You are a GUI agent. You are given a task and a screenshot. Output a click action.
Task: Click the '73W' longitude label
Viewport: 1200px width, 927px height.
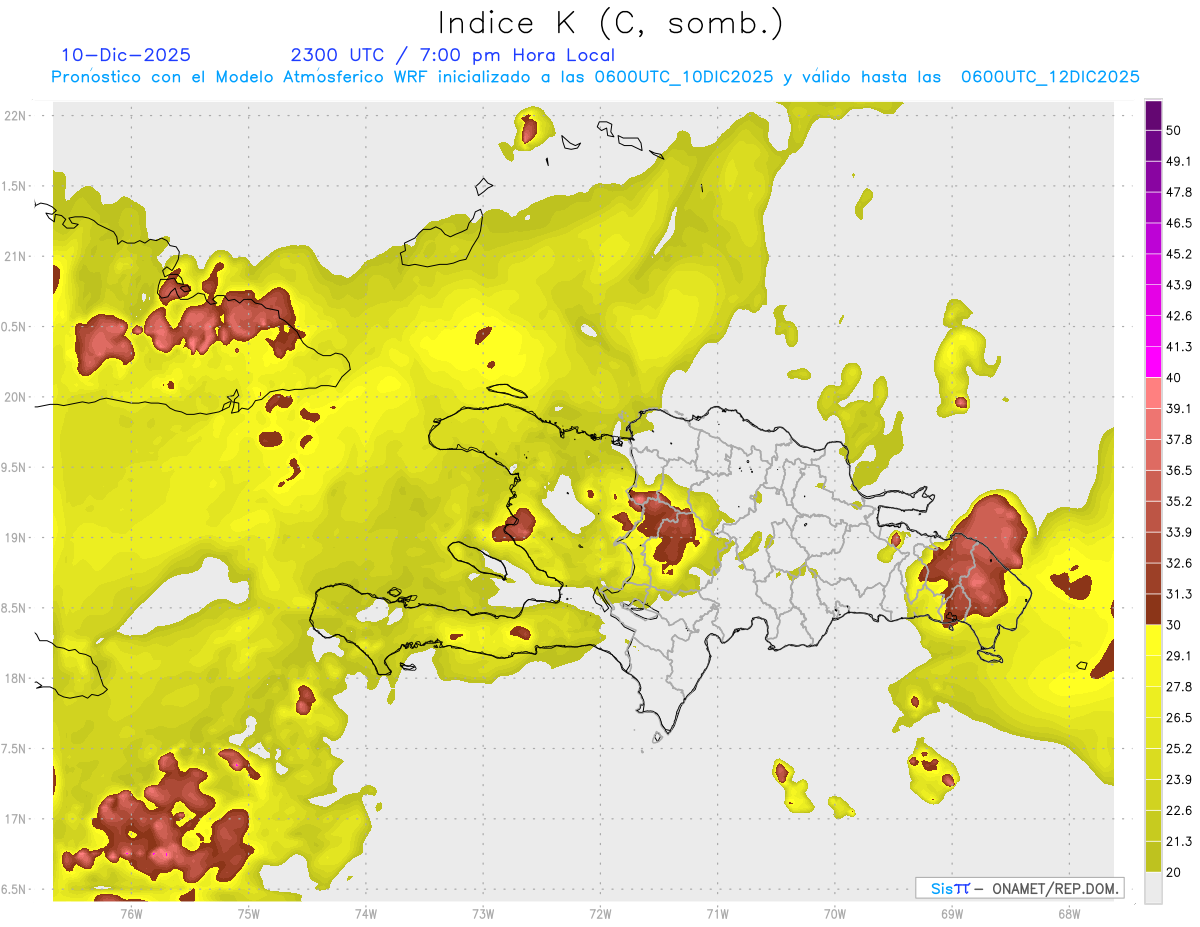(483, 913)
